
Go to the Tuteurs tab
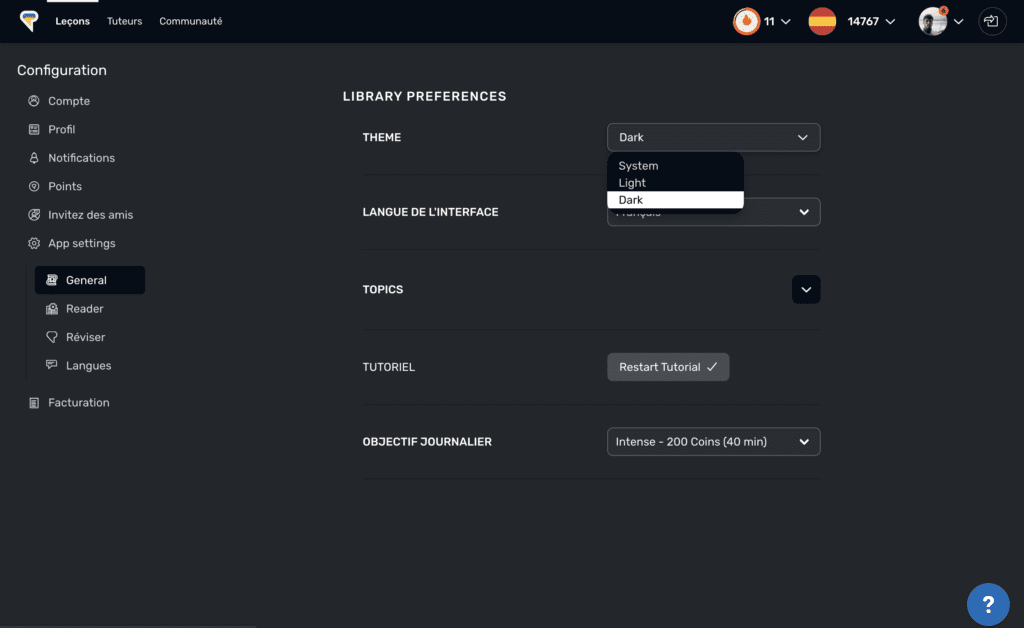124,21
